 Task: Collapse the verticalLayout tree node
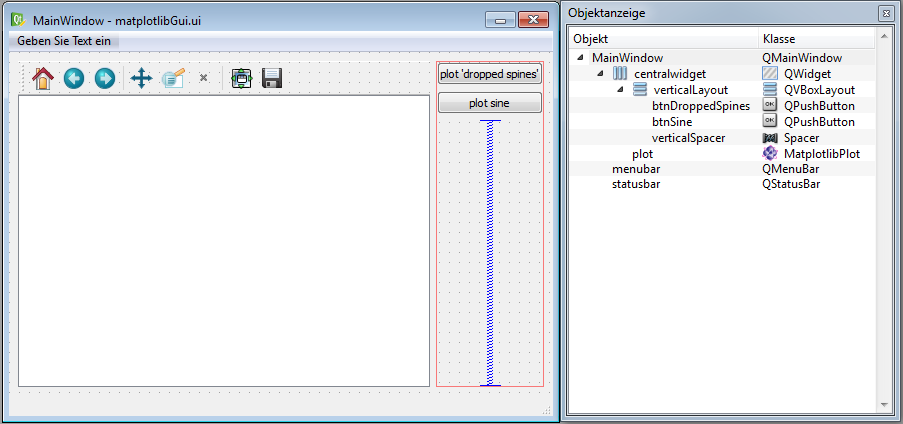point(619,90)
